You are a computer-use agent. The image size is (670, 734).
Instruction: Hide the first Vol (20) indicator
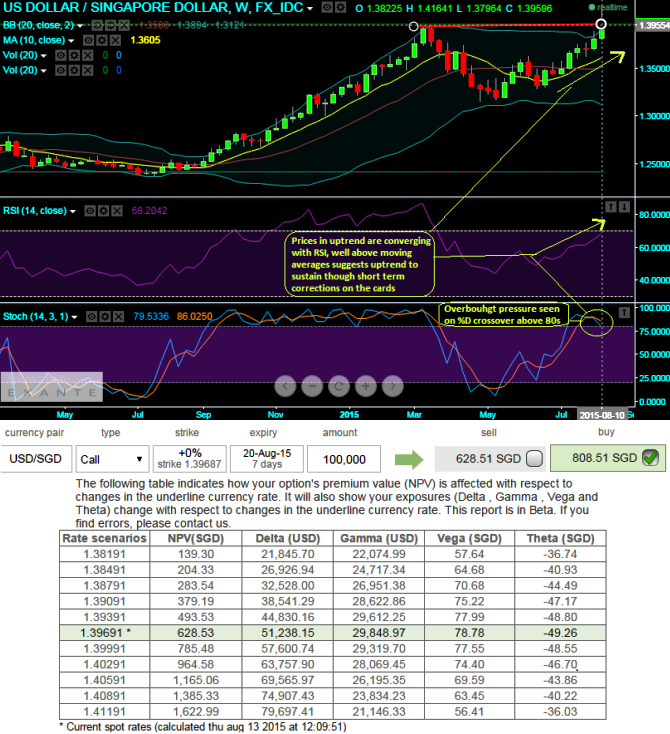point(60,55)
